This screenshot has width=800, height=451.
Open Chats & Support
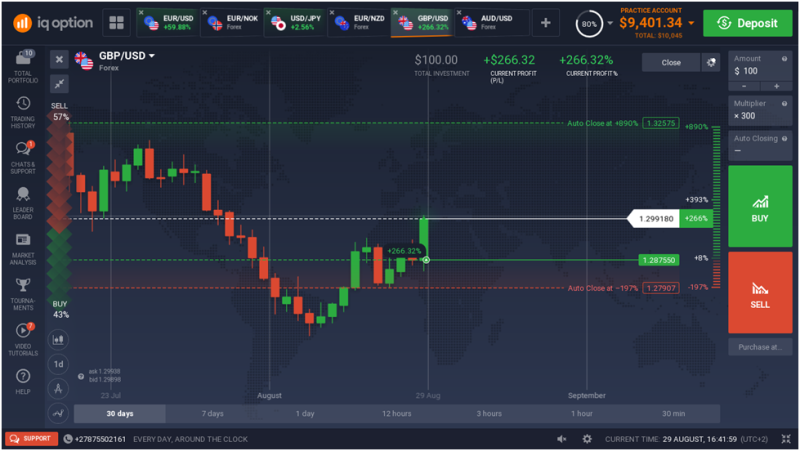(x=23, y=157)
